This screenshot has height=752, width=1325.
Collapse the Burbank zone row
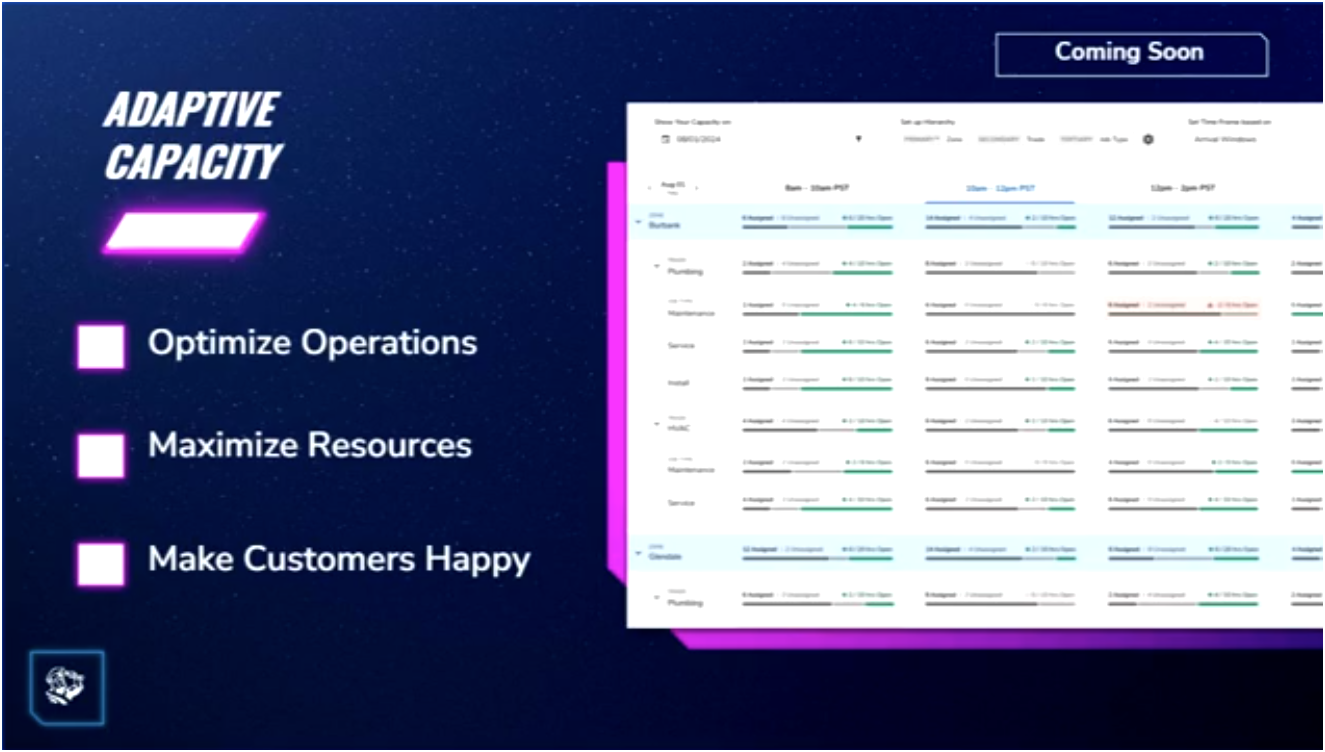639,221
